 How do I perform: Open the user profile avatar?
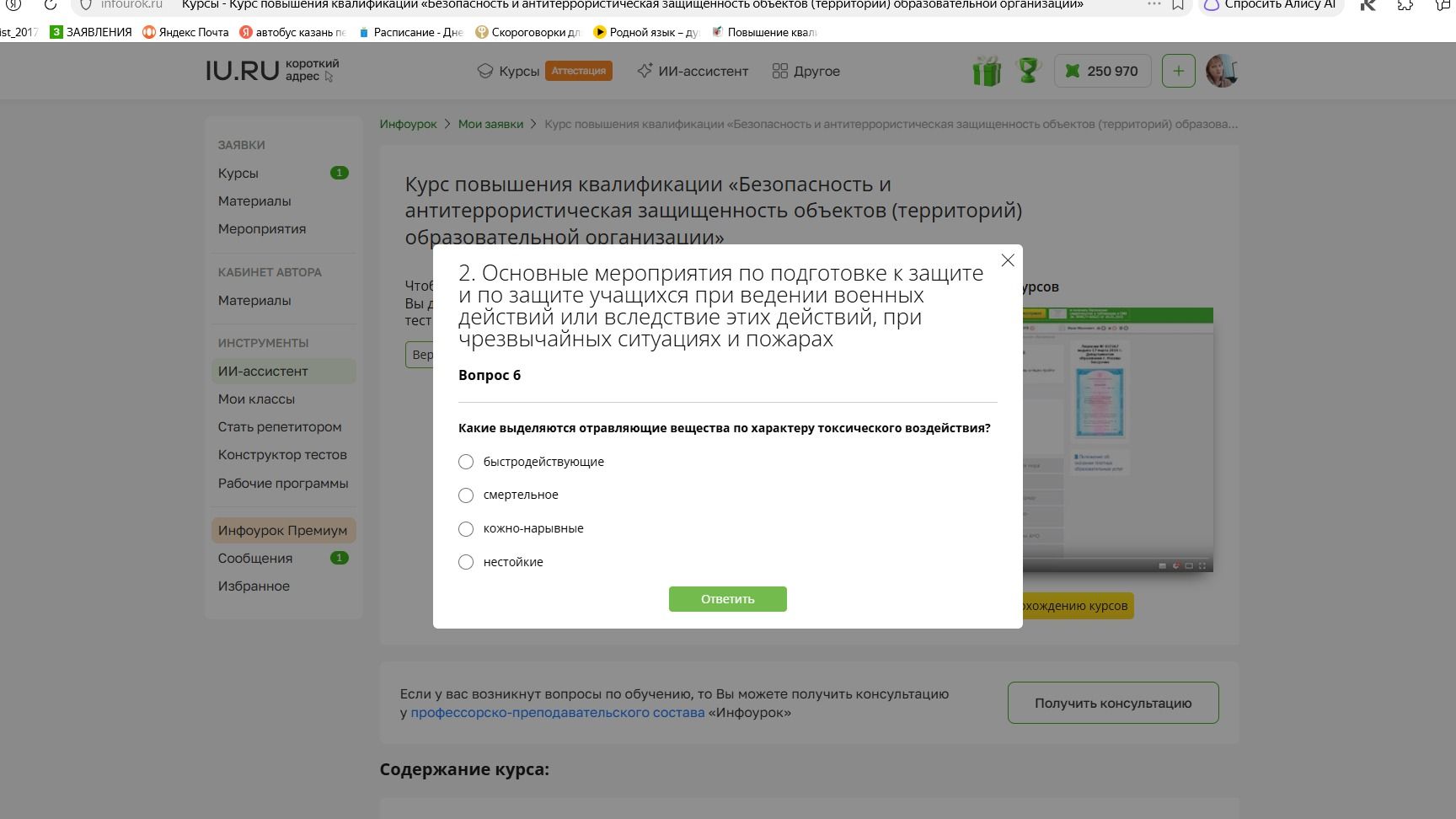1221,71
